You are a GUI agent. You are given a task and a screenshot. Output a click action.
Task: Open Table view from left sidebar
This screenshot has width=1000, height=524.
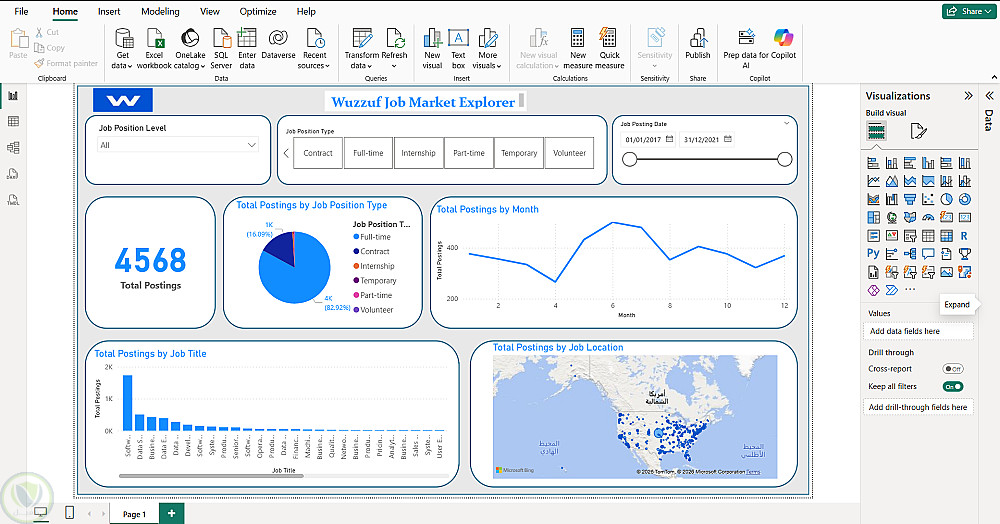[x=13, y=121]
